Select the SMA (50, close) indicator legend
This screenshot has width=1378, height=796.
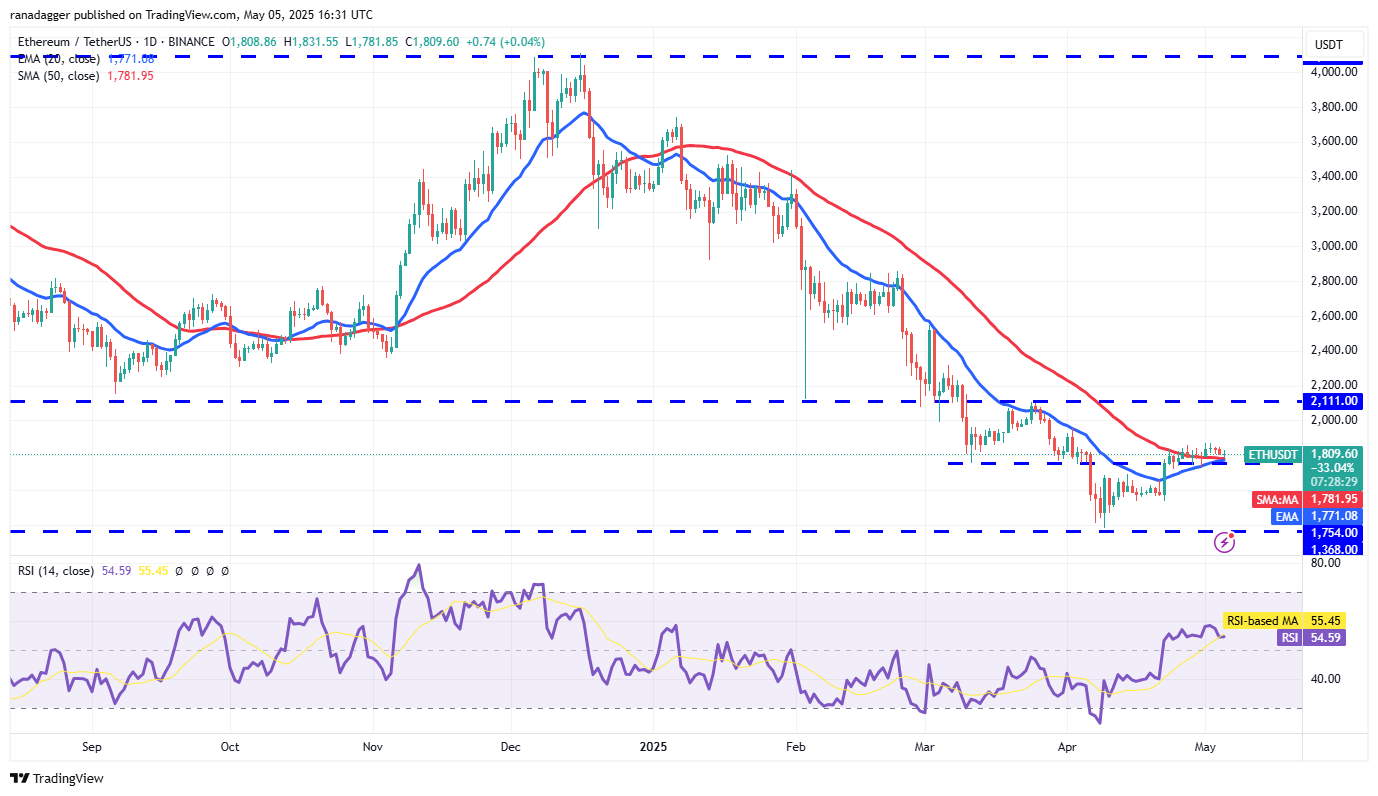(x=60, y=75)
